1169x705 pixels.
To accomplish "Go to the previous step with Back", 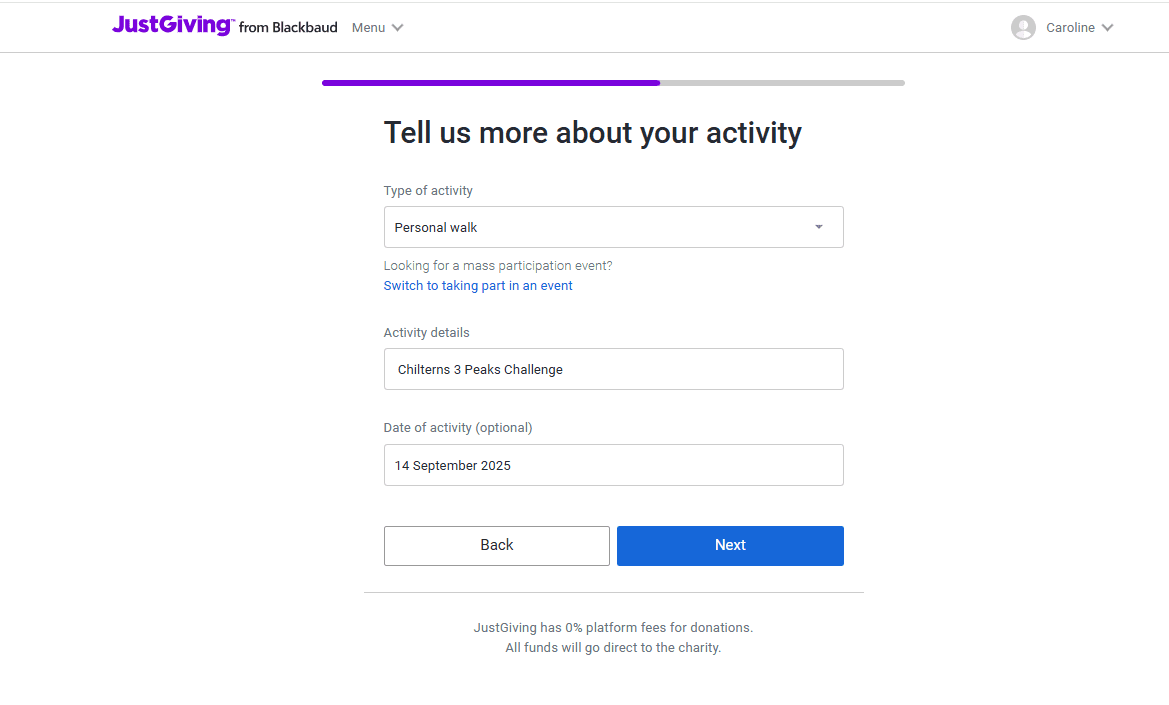I will [497, 546].
